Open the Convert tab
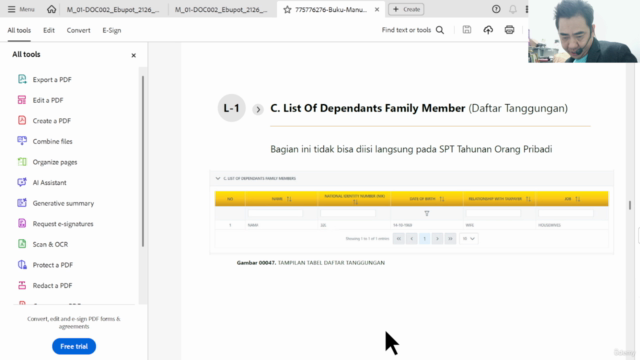 (x=78, y=30)
